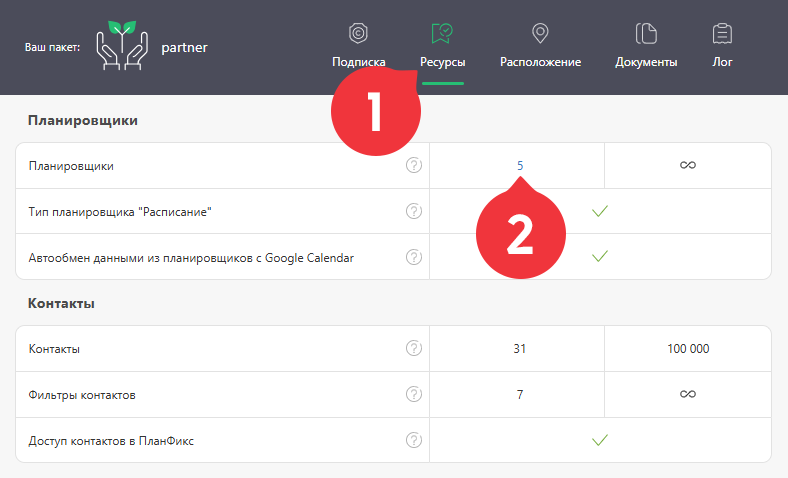Show help for the Google Calendar autoexchange row
788x478 pixels.
pos(414,257)
